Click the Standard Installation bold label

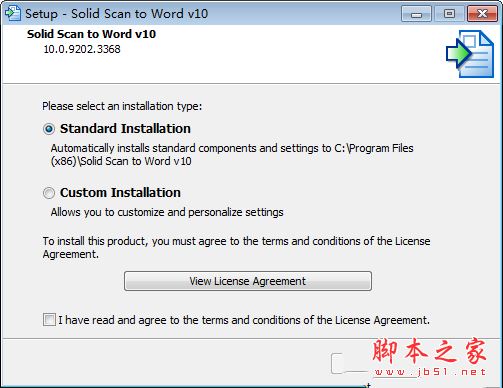[125, 129]
